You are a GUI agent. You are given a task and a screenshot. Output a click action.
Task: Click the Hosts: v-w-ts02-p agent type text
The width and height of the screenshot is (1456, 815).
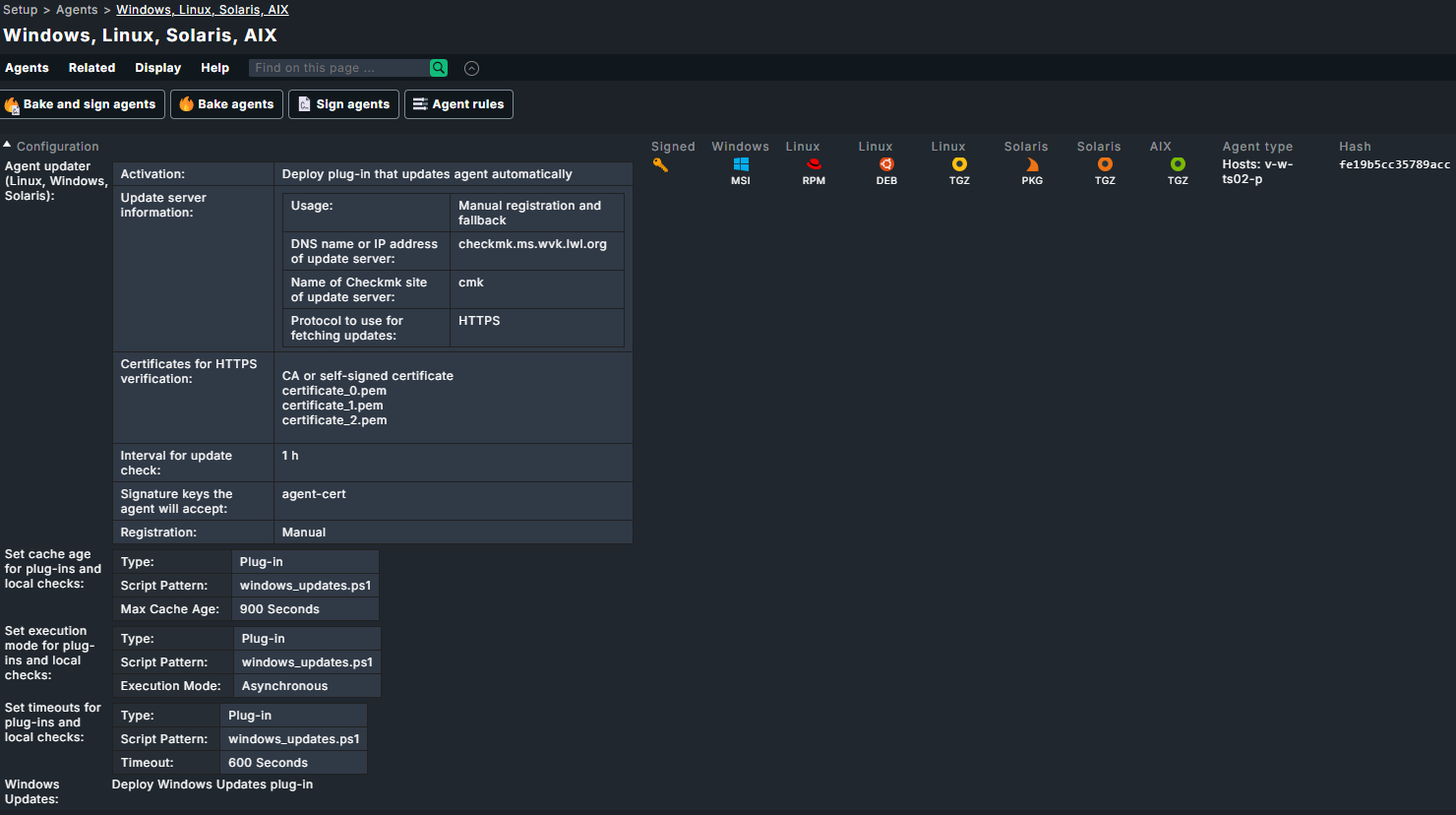click(1257, 171)
